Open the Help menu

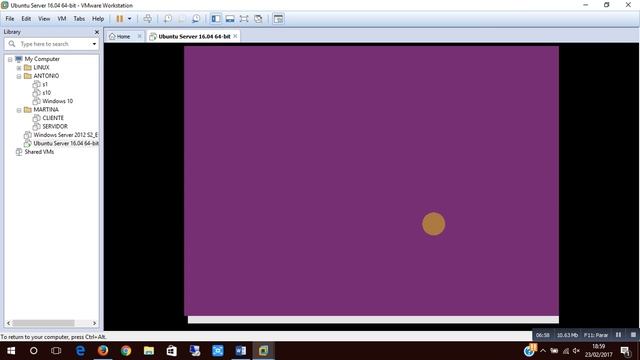[98, 19]
